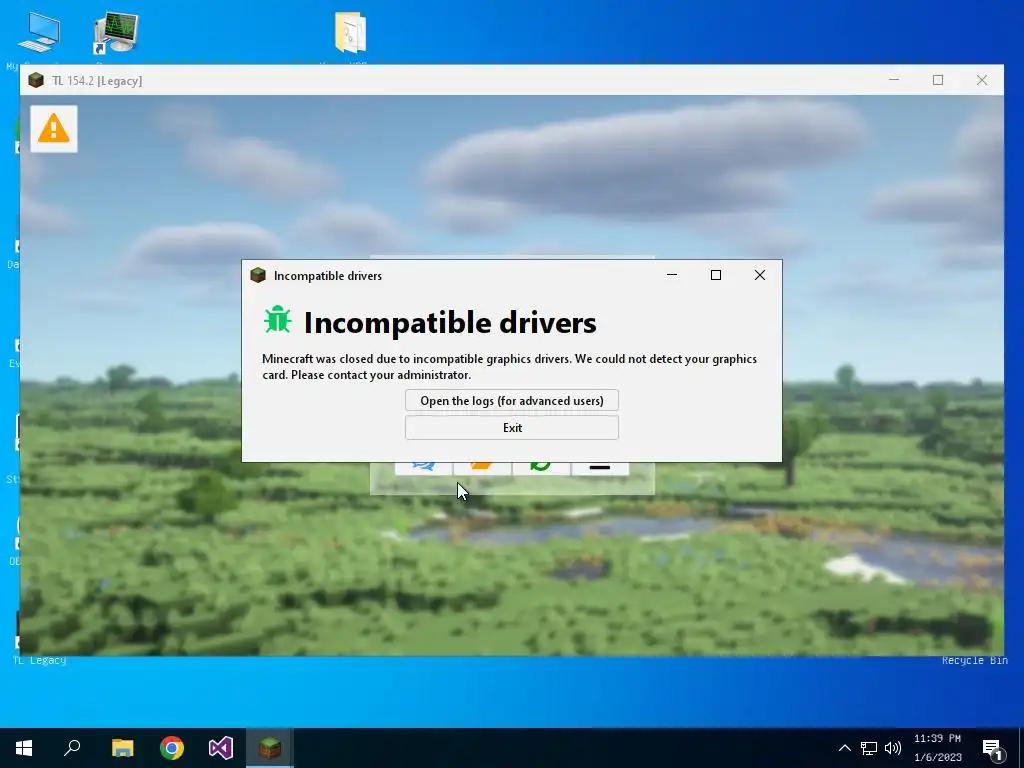Click the network tray icon

pos(869,748)
